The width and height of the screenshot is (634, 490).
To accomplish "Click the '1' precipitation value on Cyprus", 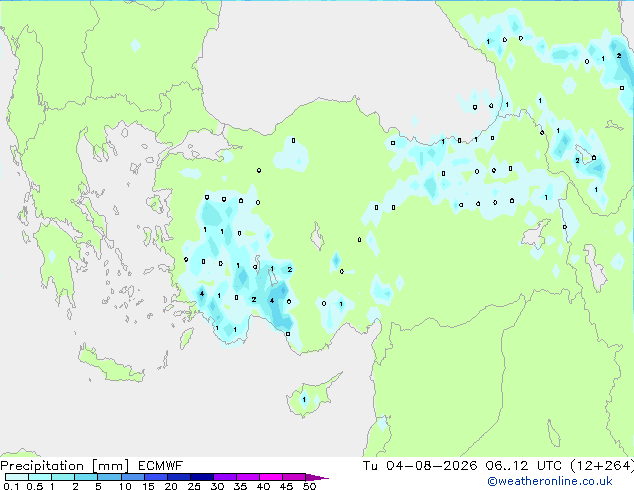I will point(304,400).
